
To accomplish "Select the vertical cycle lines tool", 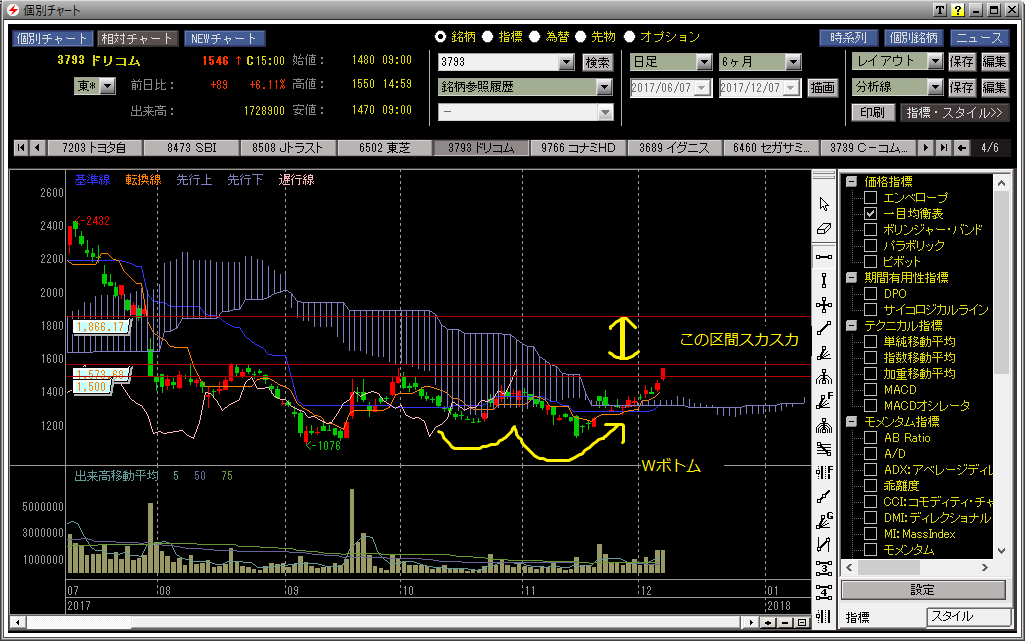I will pyautogui.click(x=824, y=616).
